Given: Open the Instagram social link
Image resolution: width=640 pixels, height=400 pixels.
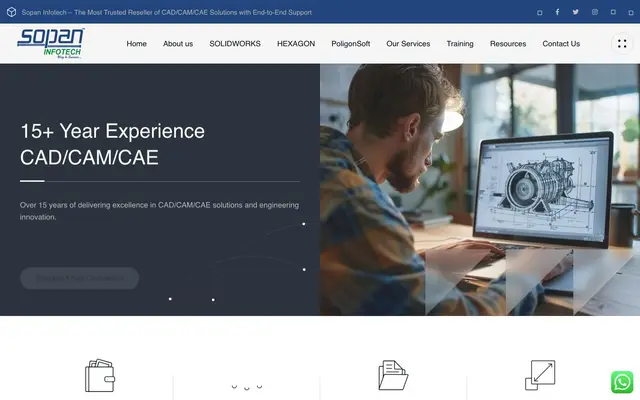Looking at the screenshot, I should 595,12.
